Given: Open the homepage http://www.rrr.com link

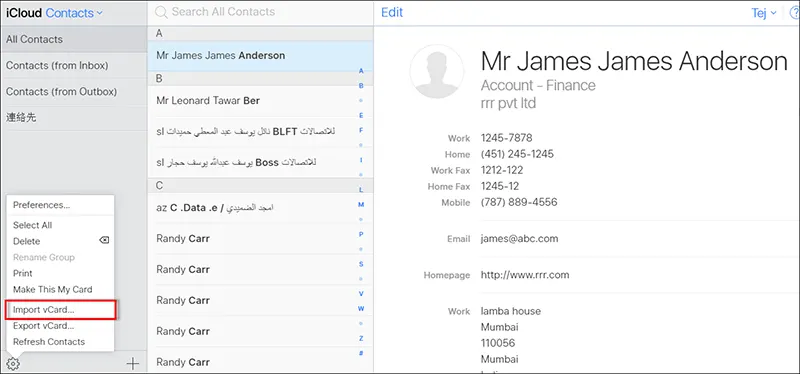Looking at the screenshot, I should click(x=525, y=275).
